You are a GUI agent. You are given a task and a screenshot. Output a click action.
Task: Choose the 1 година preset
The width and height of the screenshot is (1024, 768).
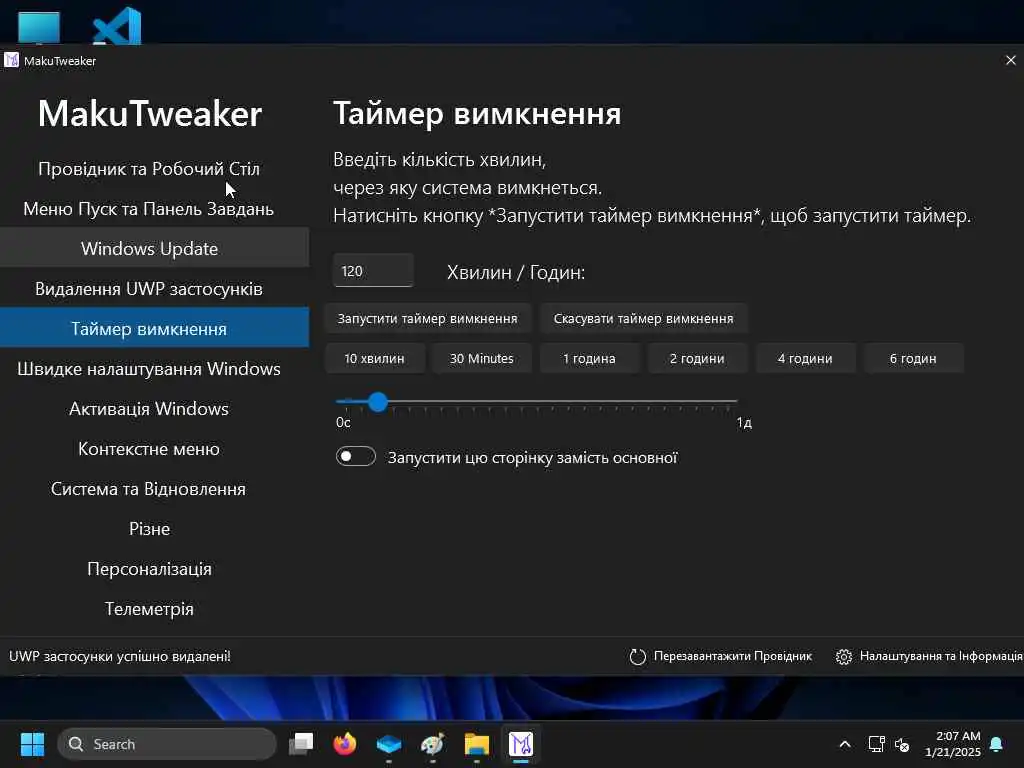click(x=589, y=359)
